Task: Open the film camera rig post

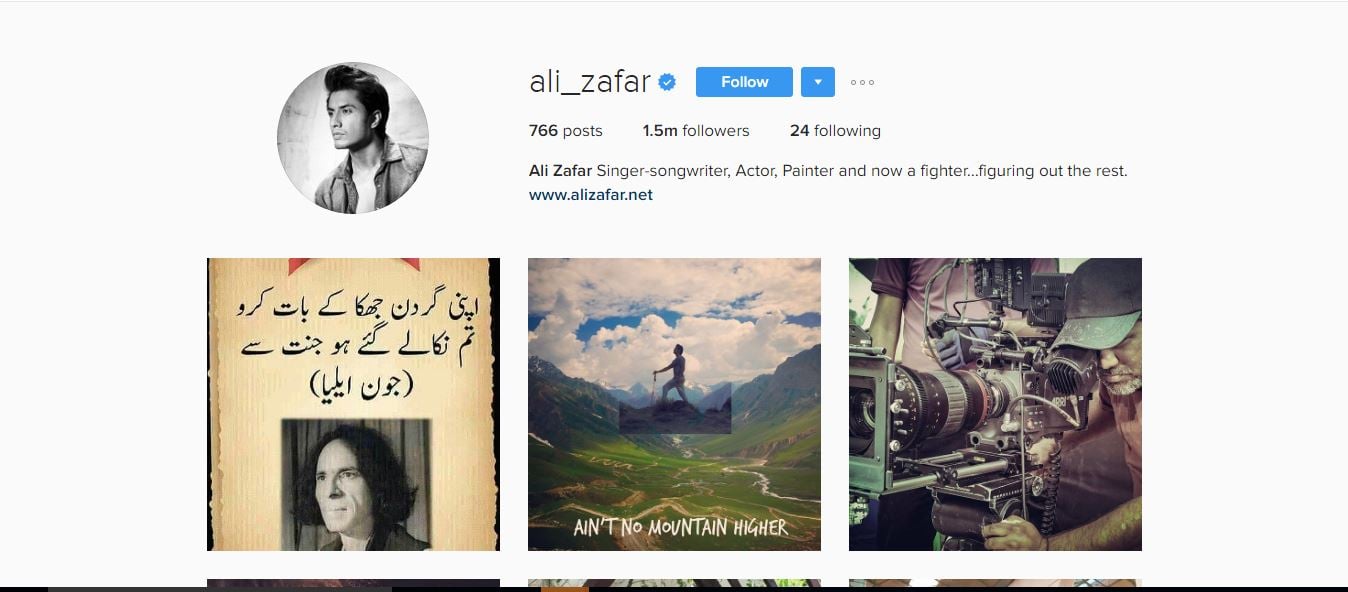Action: tap(995, 404)
